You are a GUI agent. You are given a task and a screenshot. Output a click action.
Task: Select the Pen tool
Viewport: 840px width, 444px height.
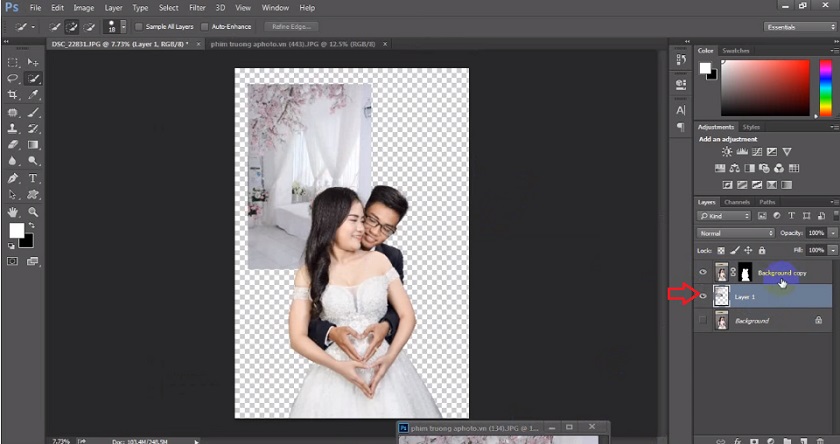[13, 178]
